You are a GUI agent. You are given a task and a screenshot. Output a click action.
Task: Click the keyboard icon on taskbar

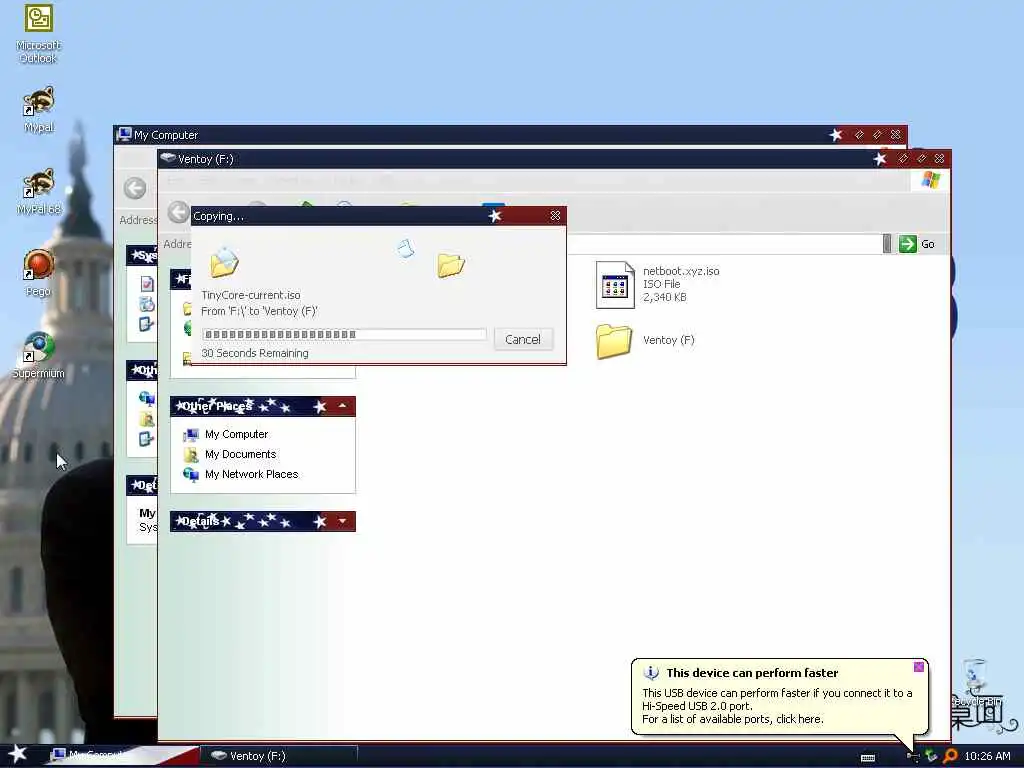click(x=867, y=758)
